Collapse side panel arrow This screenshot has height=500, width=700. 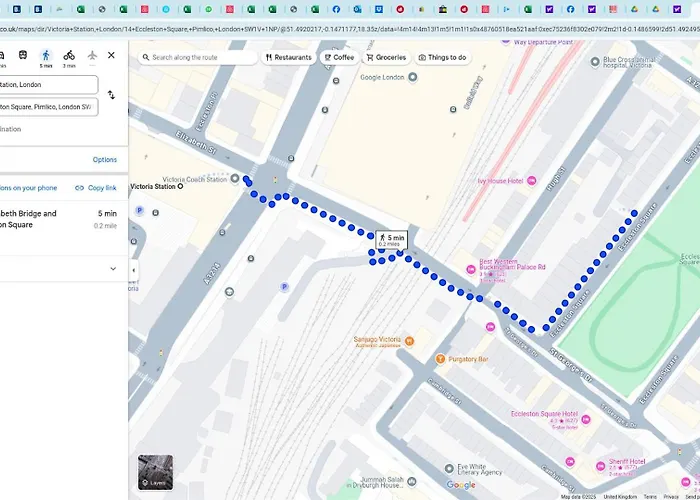tap(133, 270)
